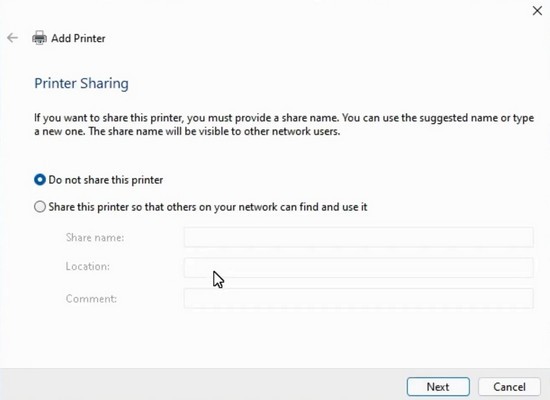Click the 'Add Printer' window title text
This screenshot has width=550, height=400.
[x=78, y=38]
